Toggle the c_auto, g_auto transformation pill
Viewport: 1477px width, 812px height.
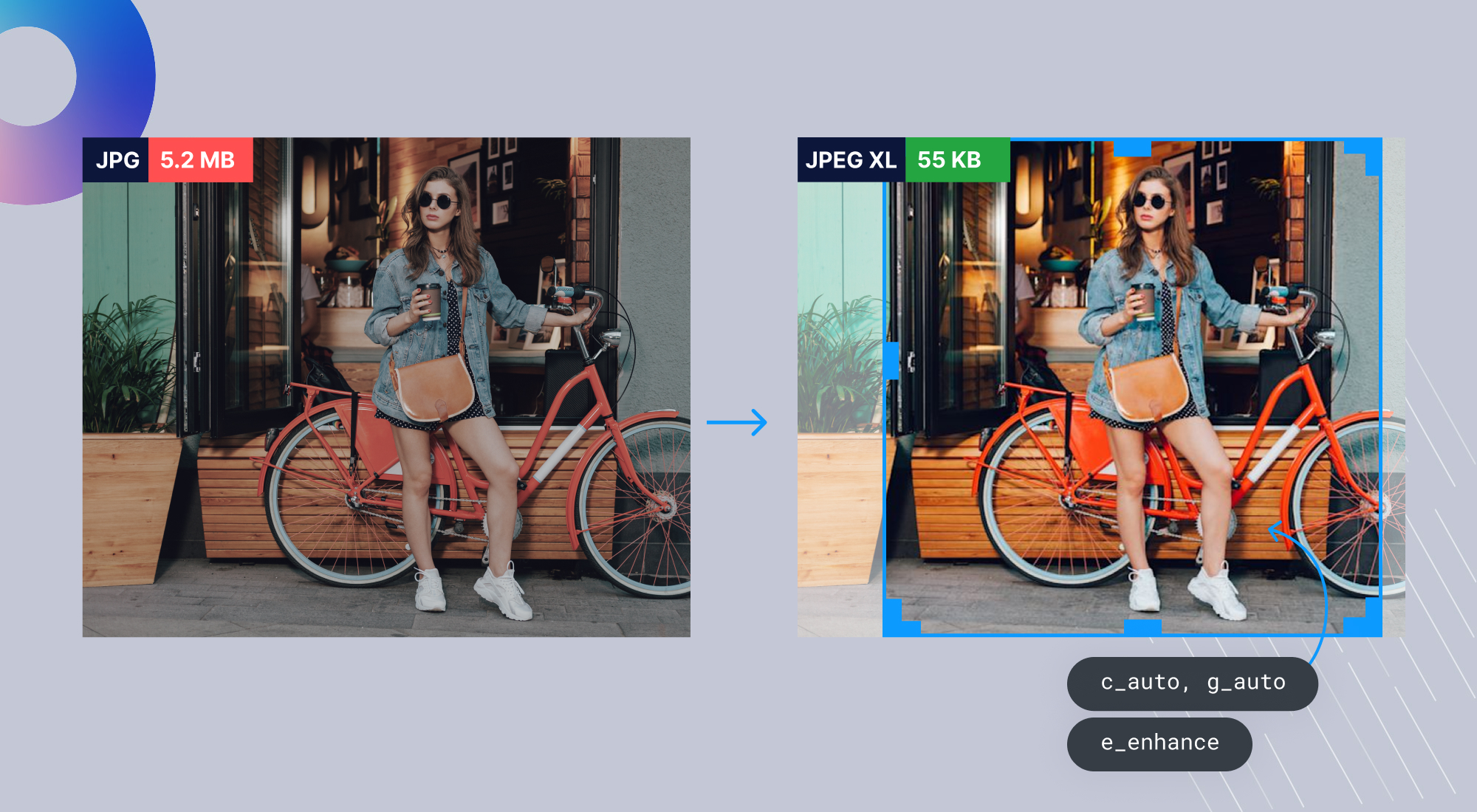click(1191, 683)
